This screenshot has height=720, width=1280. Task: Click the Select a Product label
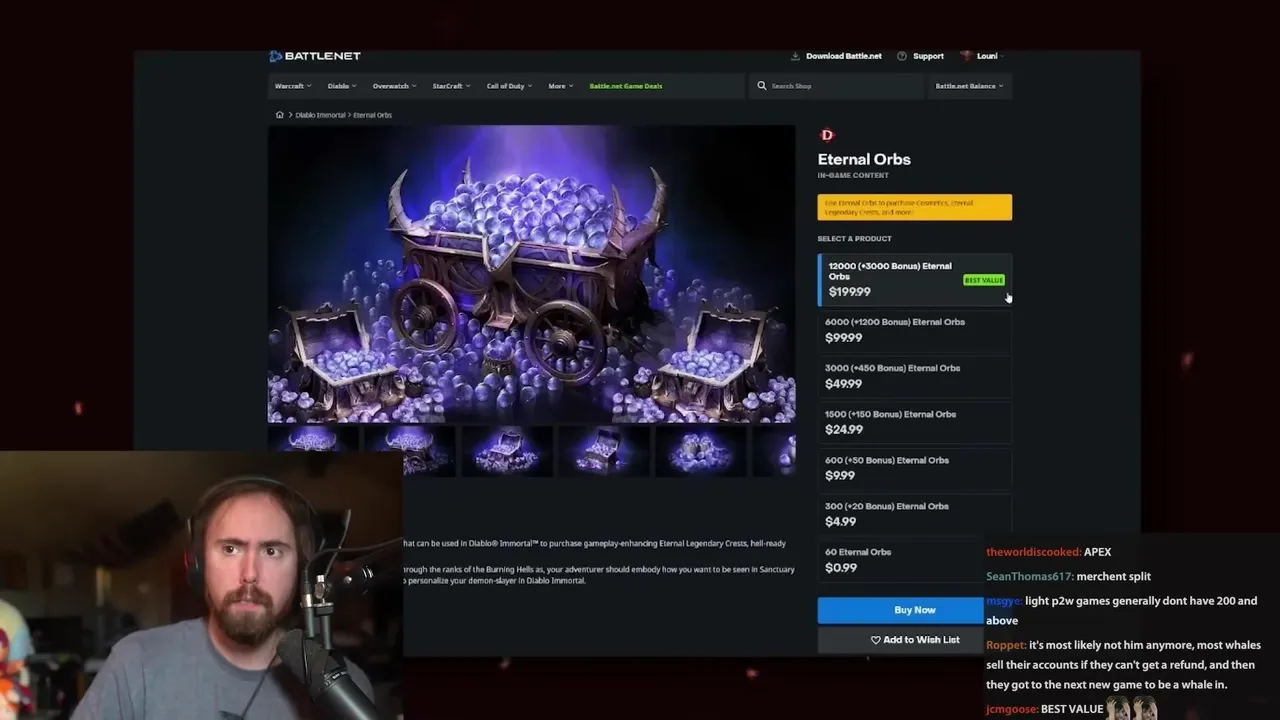pyautogui.click(x=854, y=239)
